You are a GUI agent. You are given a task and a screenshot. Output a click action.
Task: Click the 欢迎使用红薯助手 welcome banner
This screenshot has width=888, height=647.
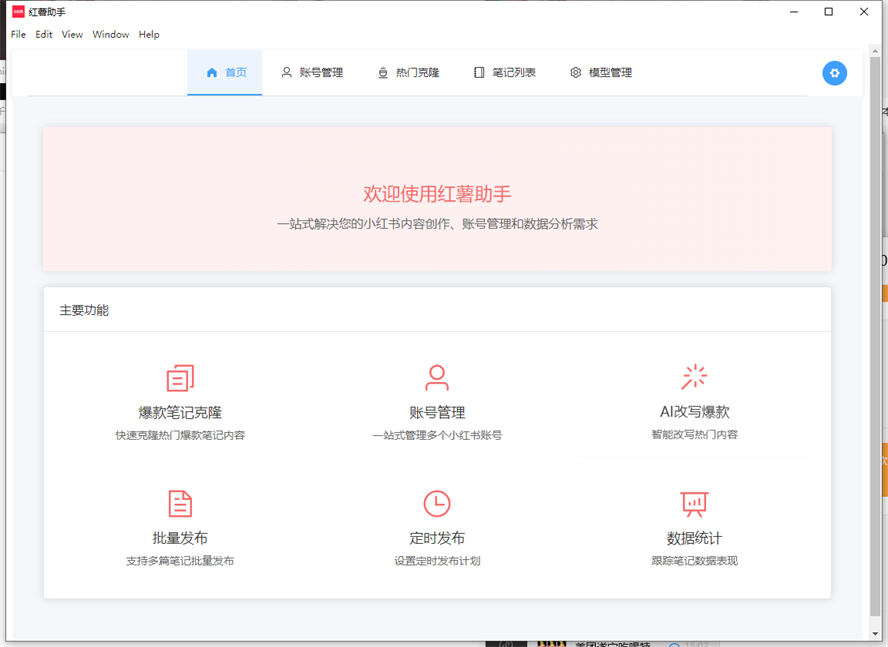[436, 198]
